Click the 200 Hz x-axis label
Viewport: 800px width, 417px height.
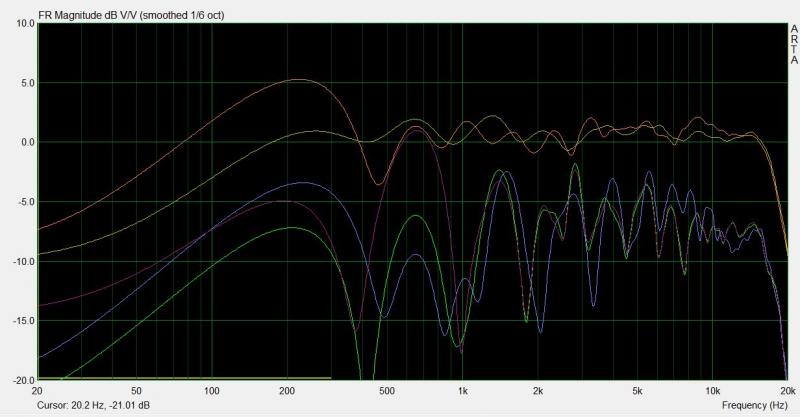click(287, 391)
